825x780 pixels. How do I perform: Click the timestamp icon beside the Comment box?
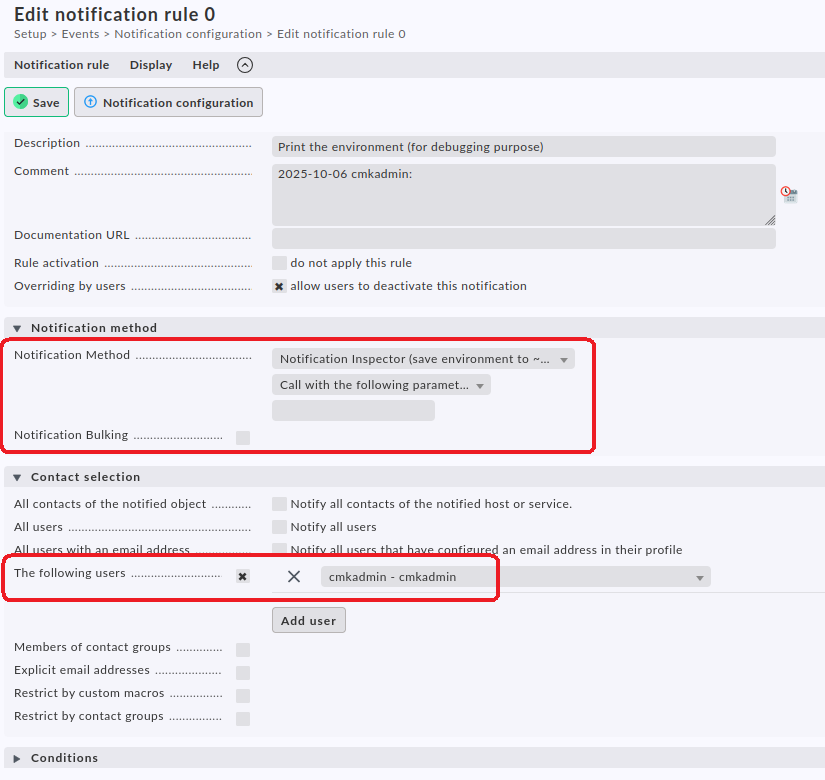(789, 194)
